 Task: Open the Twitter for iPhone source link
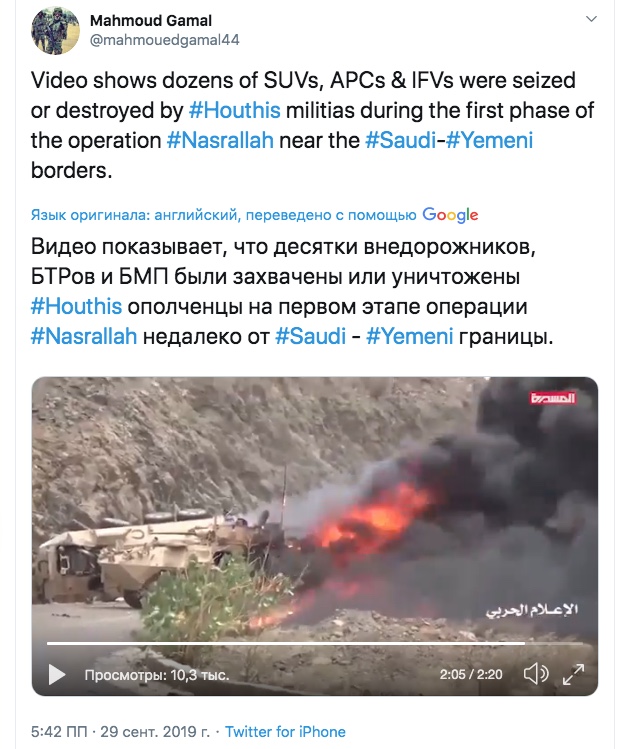(x=285, y=732)
